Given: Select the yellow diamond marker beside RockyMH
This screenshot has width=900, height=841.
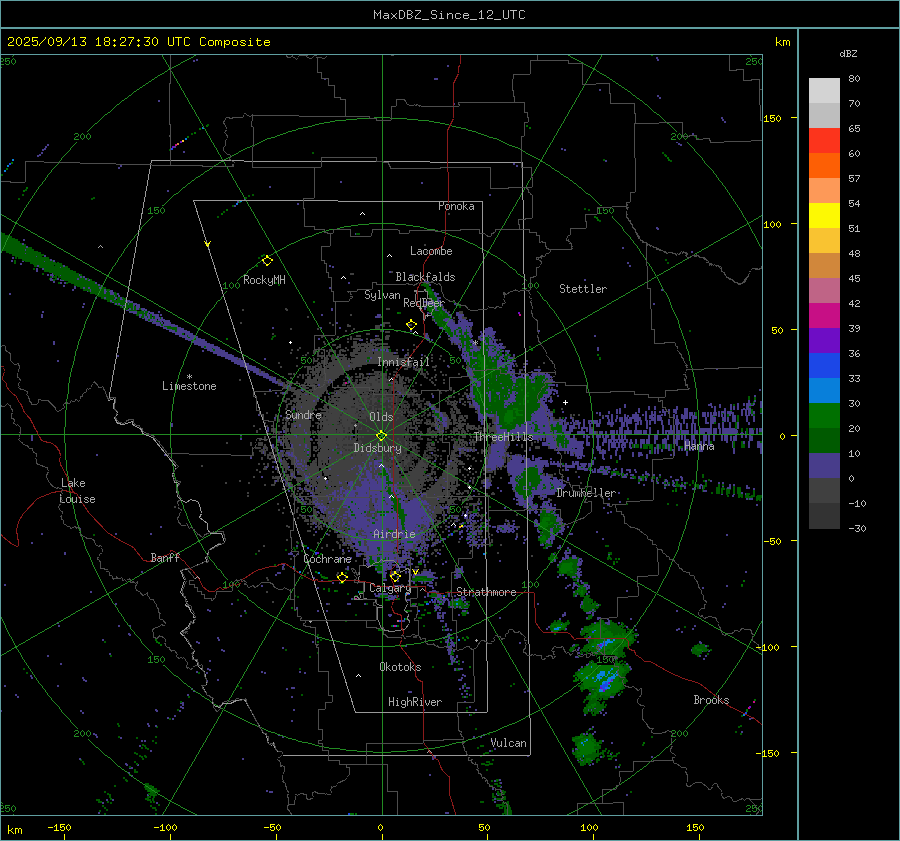Looking at the screenshot, I should pyautogui.click(x=267, y=261).
